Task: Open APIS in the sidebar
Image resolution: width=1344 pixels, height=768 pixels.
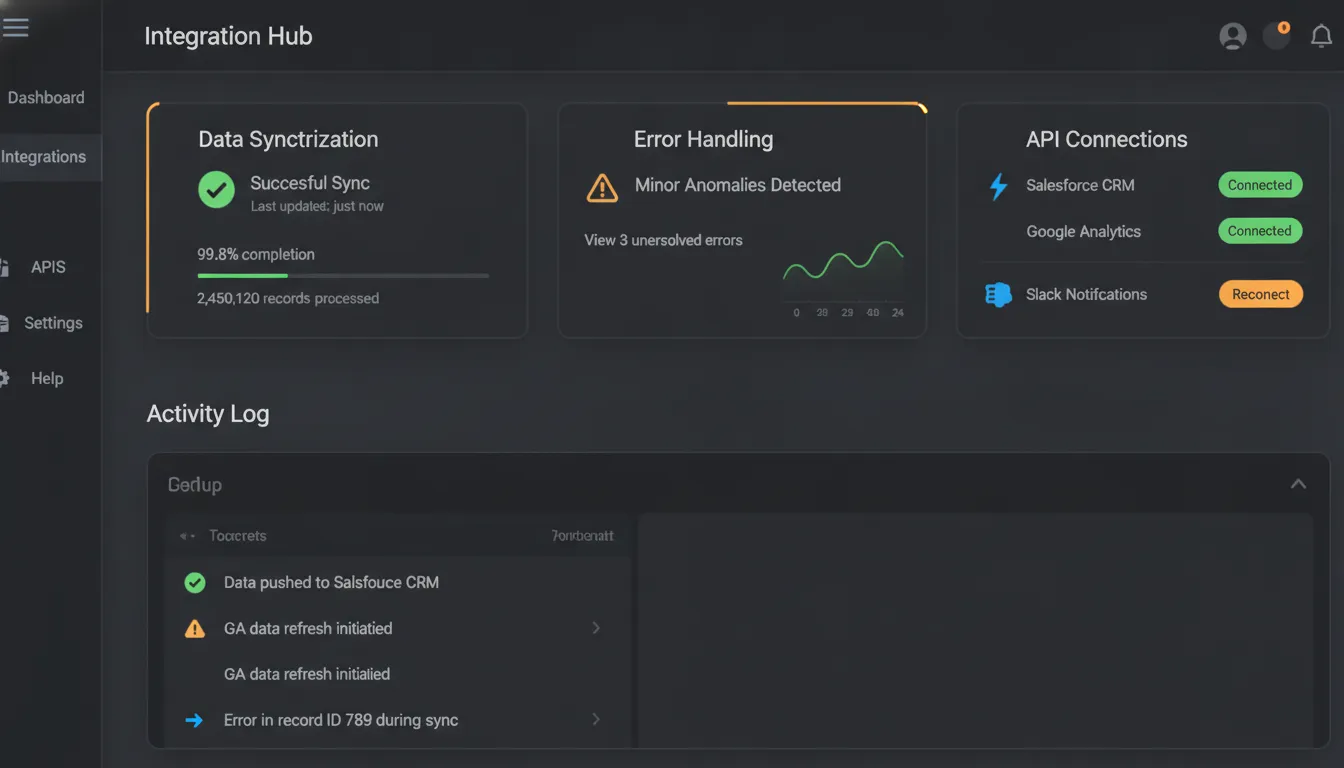Action: [48, 267]
